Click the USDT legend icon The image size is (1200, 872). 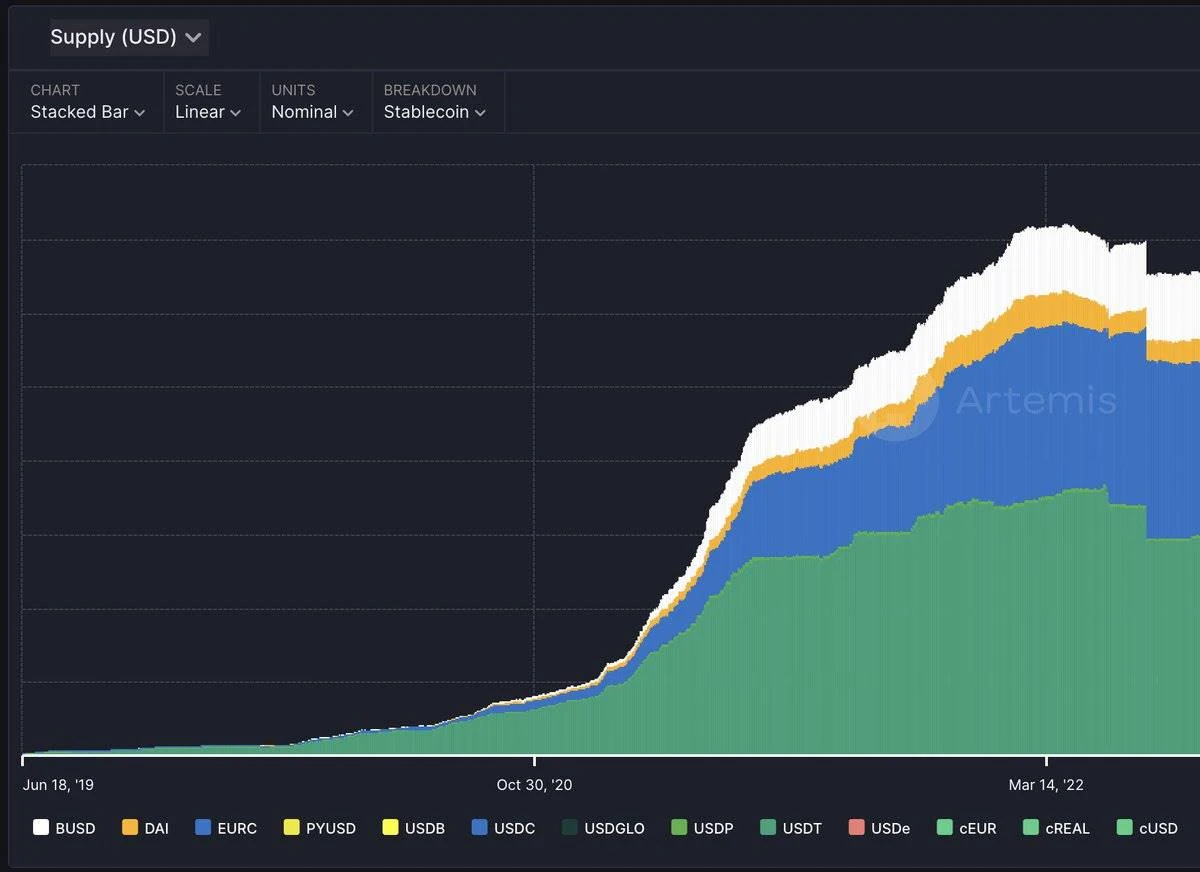(770, 828)
